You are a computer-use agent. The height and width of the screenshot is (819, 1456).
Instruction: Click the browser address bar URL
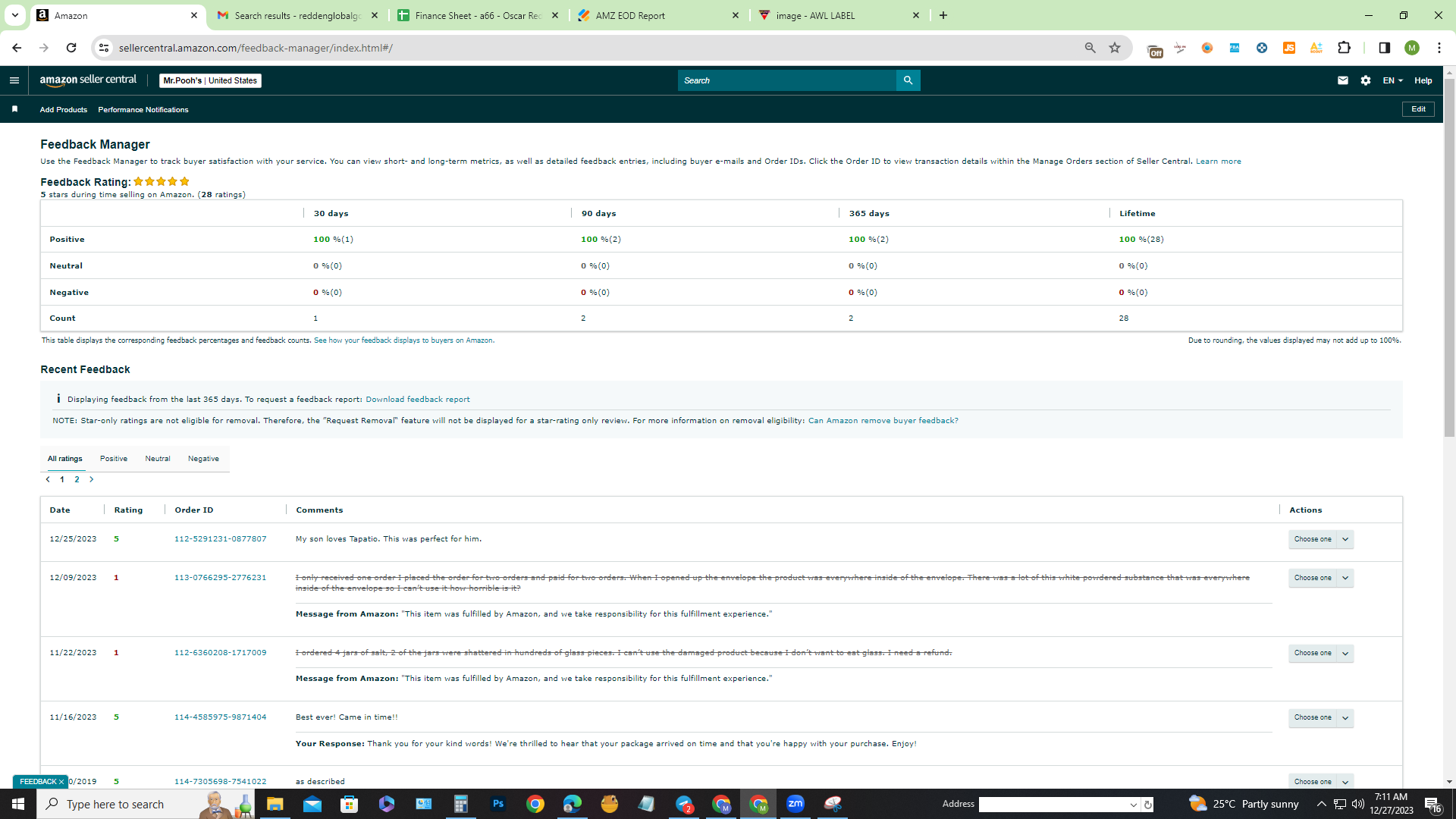[256, 48]
